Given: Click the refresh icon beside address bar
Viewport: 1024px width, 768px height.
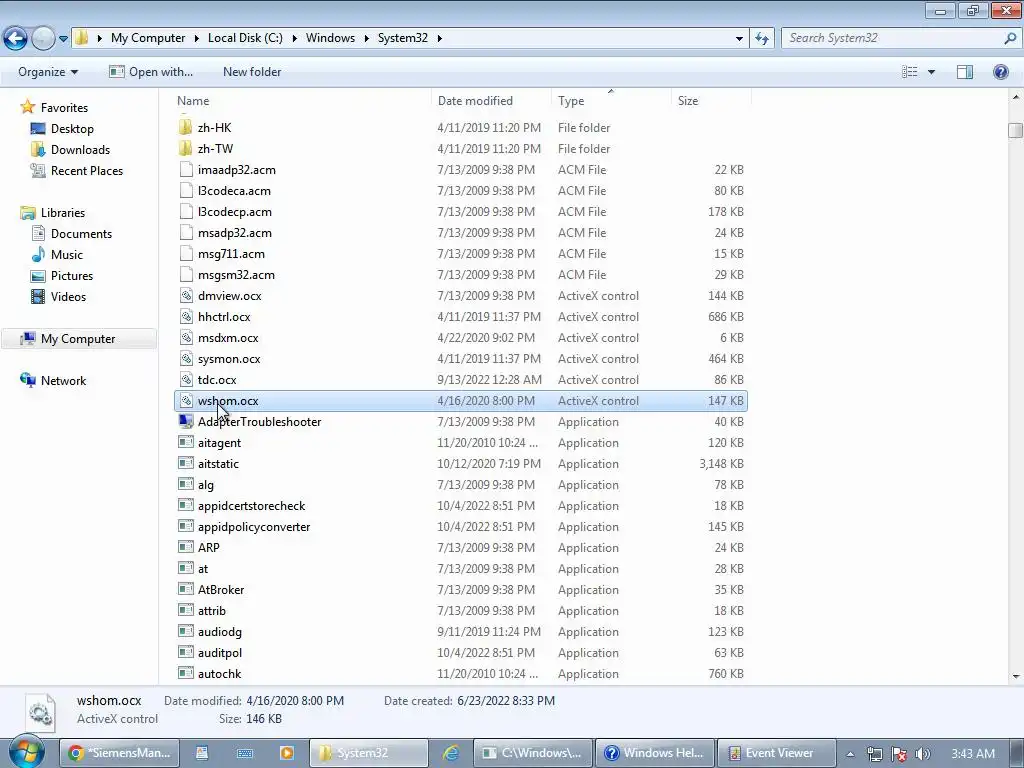Looking at the screenshot, I should [761, 39].
